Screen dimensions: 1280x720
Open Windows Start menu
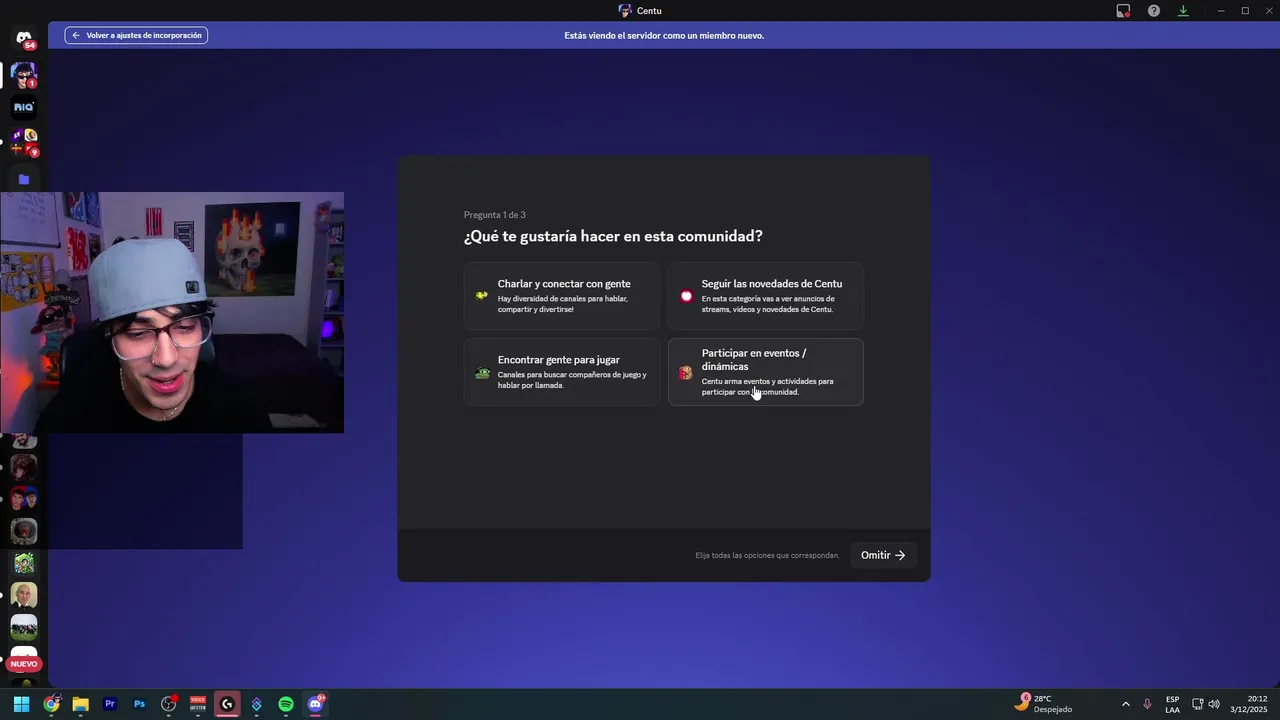pos(21,704)
